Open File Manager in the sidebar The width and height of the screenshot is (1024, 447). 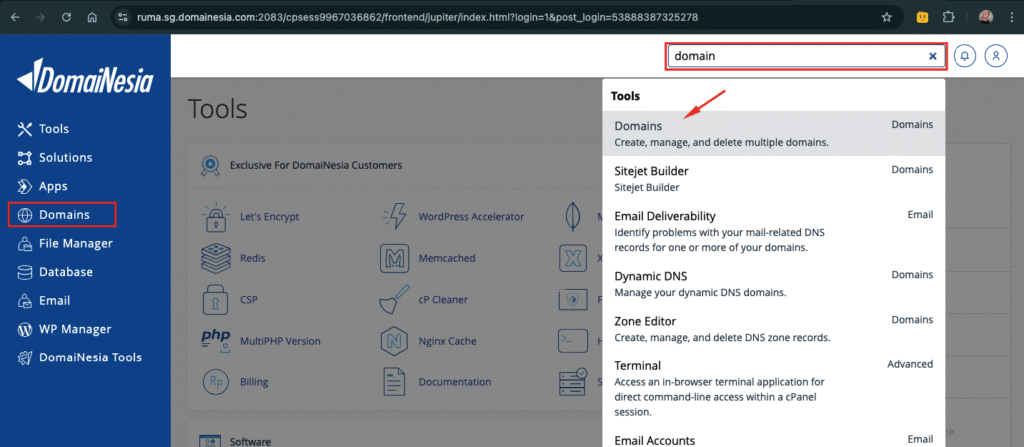click(x=65, y=243)
